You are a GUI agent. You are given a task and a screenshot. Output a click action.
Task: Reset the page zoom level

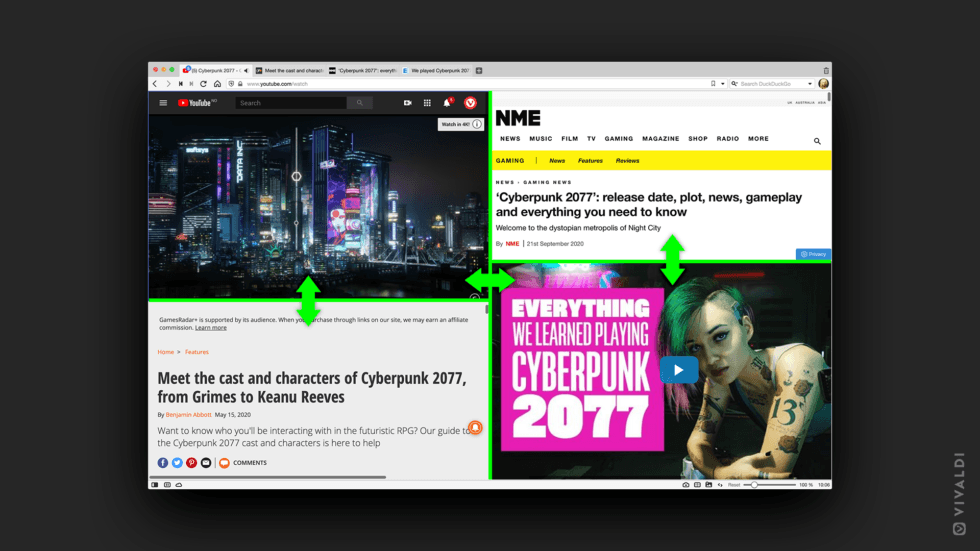(x=734, y=485)
